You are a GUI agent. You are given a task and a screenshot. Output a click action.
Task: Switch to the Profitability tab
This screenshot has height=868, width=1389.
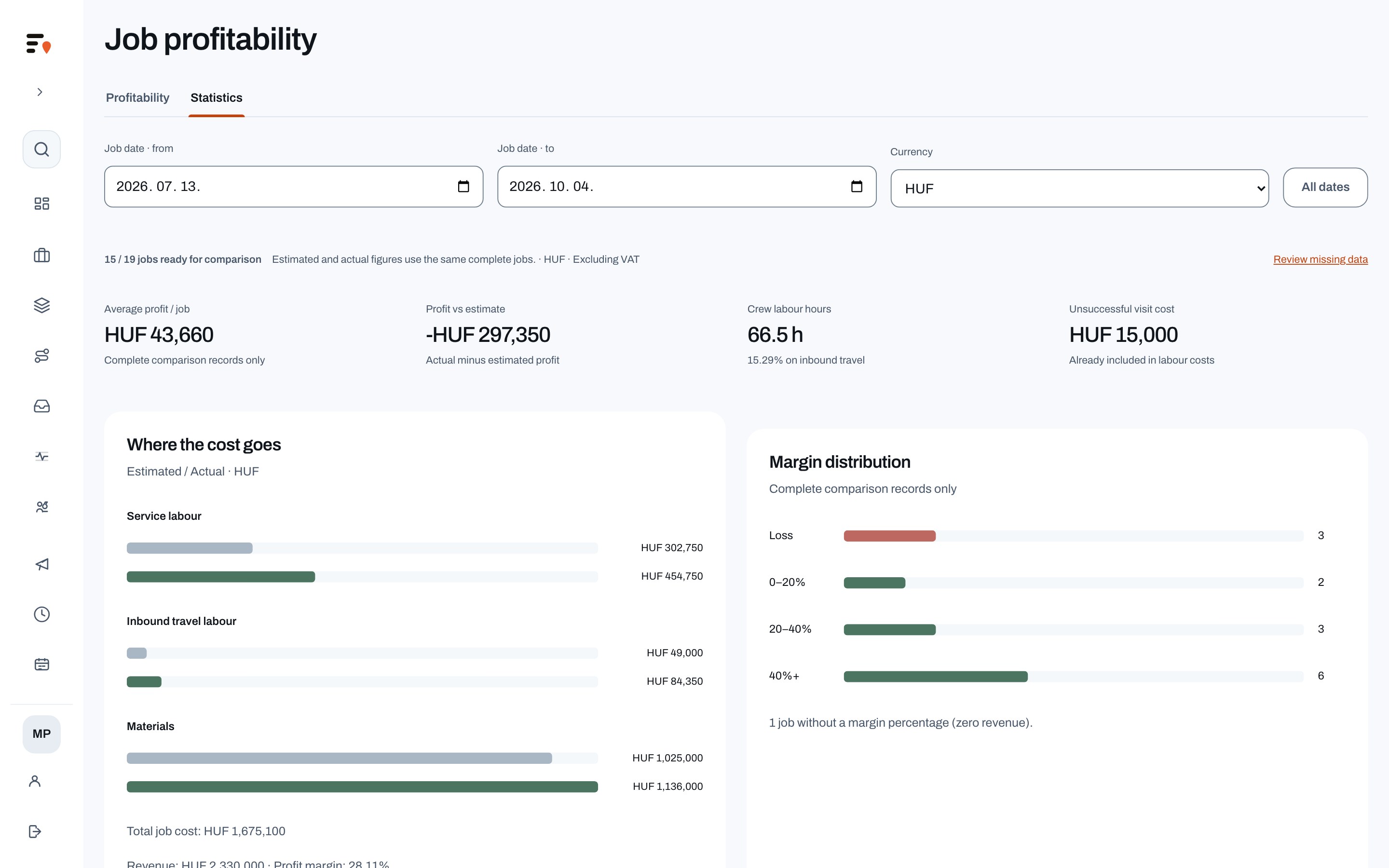coord(138,97)
